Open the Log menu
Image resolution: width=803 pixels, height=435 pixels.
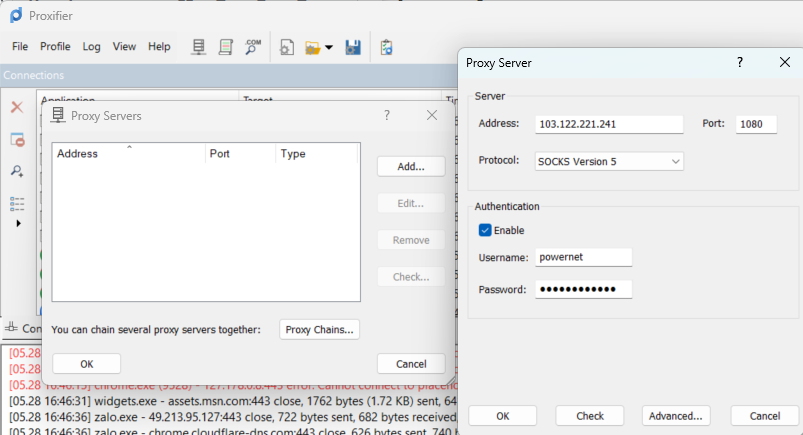tap(91, 46)
